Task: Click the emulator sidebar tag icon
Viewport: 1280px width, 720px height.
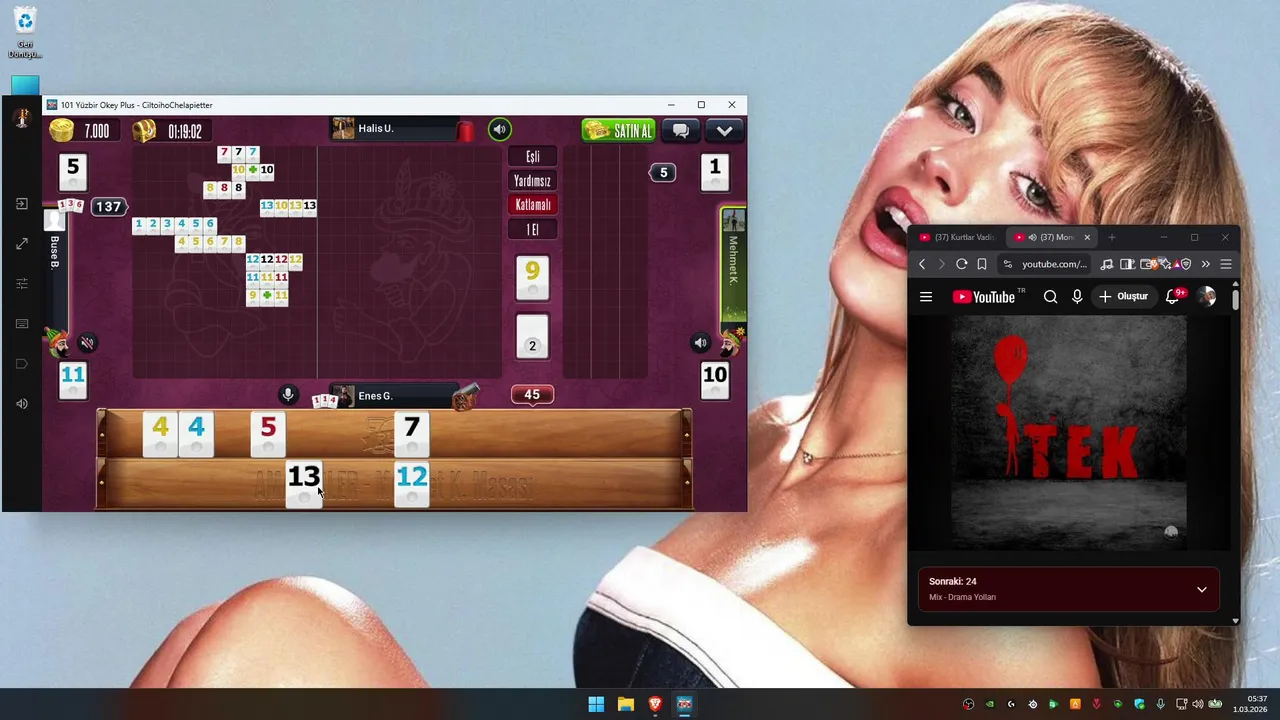Action: 22,364
